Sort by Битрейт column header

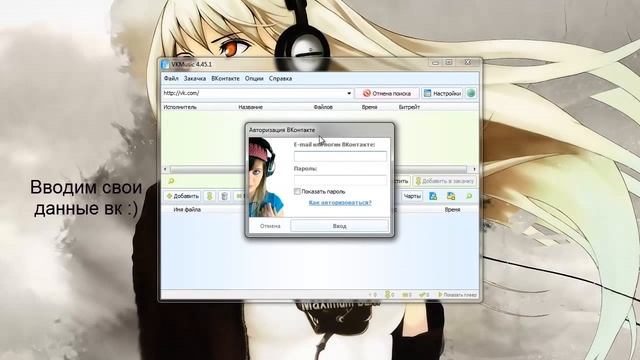pyautogui.click(x=409, y=107)
